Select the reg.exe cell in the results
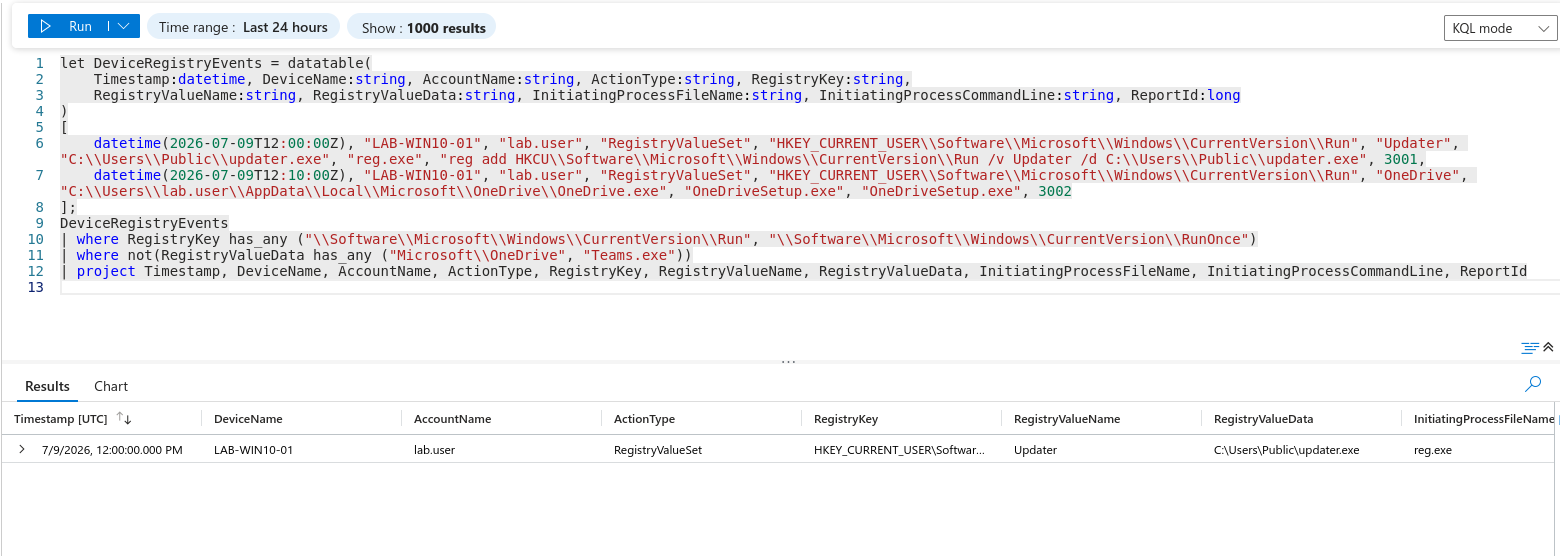 (1432, 450)
